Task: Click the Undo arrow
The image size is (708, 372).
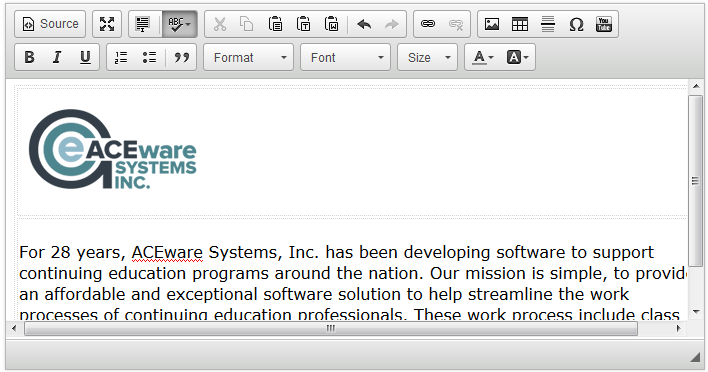Action: pyautogui.click(x=364, y=24)
